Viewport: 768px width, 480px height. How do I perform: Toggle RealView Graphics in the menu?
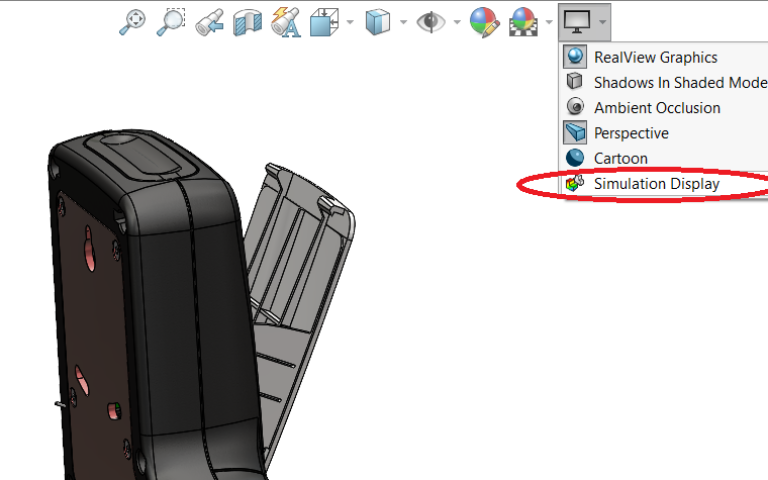655,58
